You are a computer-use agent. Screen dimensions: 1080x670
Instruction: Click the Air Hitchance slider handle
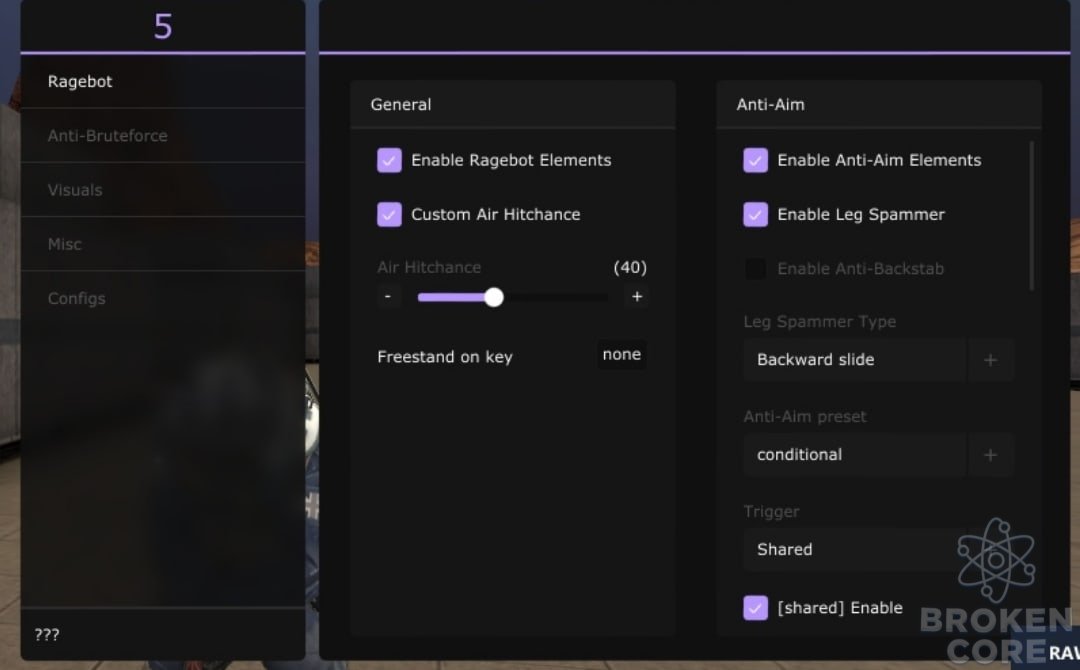[x=494, y=297]
